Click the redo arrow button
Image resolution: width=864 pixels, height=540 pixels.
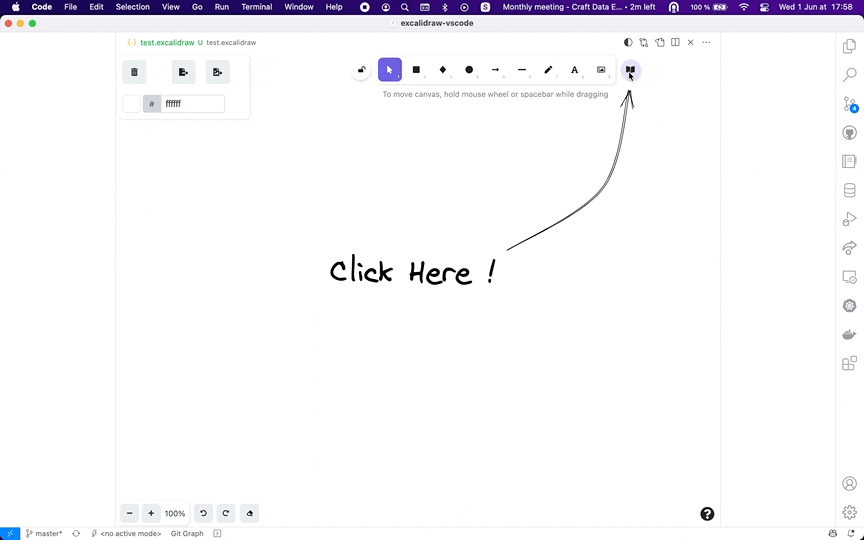tap(225, 514)
